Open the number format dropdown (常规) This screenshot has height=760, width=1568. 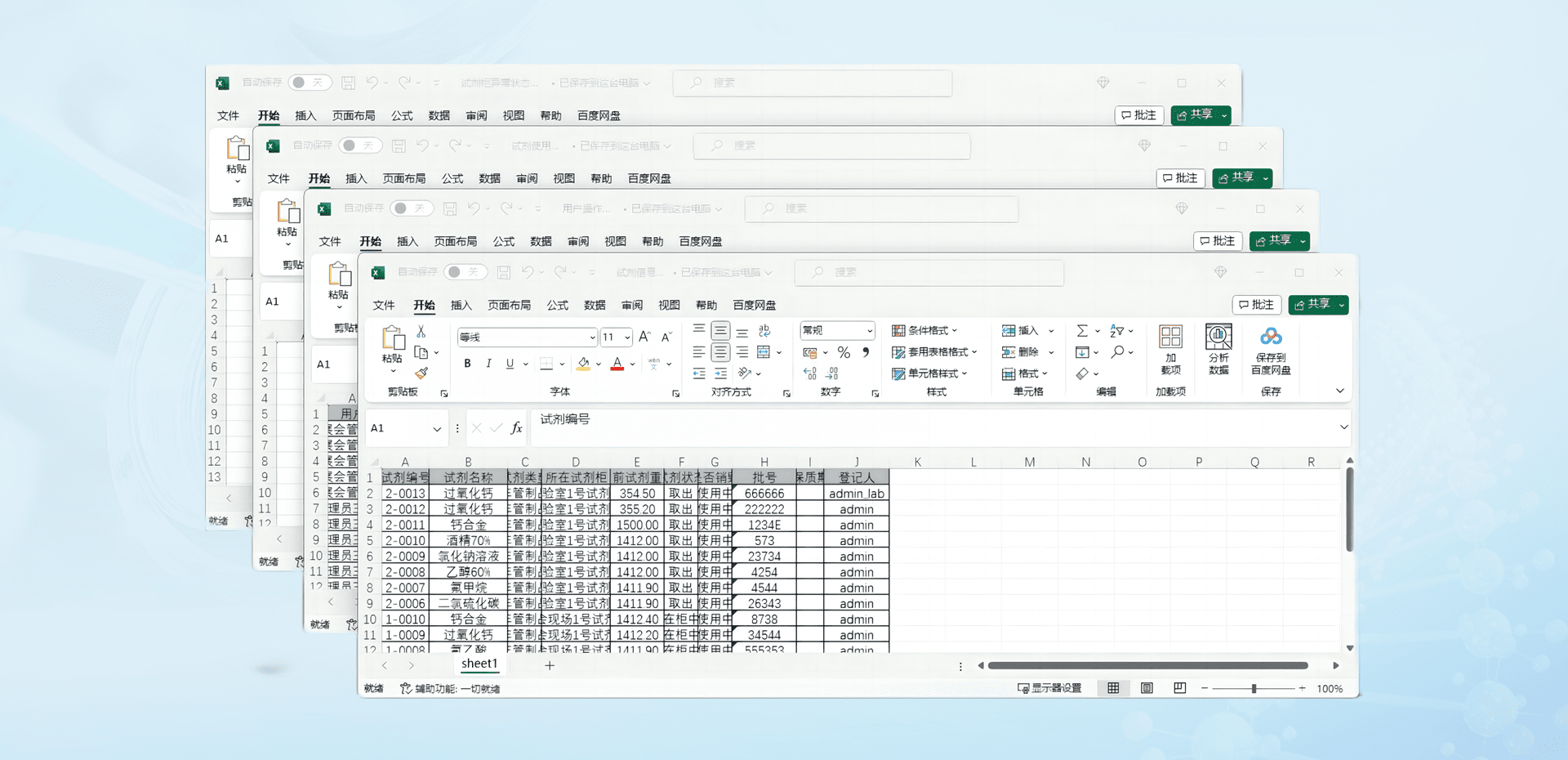pos(870,331)
